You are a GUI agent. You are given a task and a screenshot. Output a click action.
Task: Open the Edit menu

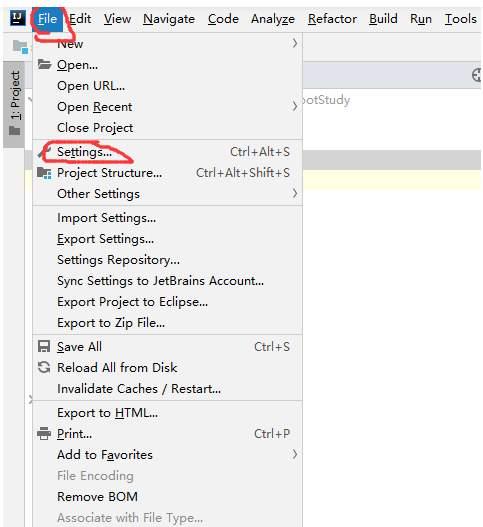[x=80, y=18]
